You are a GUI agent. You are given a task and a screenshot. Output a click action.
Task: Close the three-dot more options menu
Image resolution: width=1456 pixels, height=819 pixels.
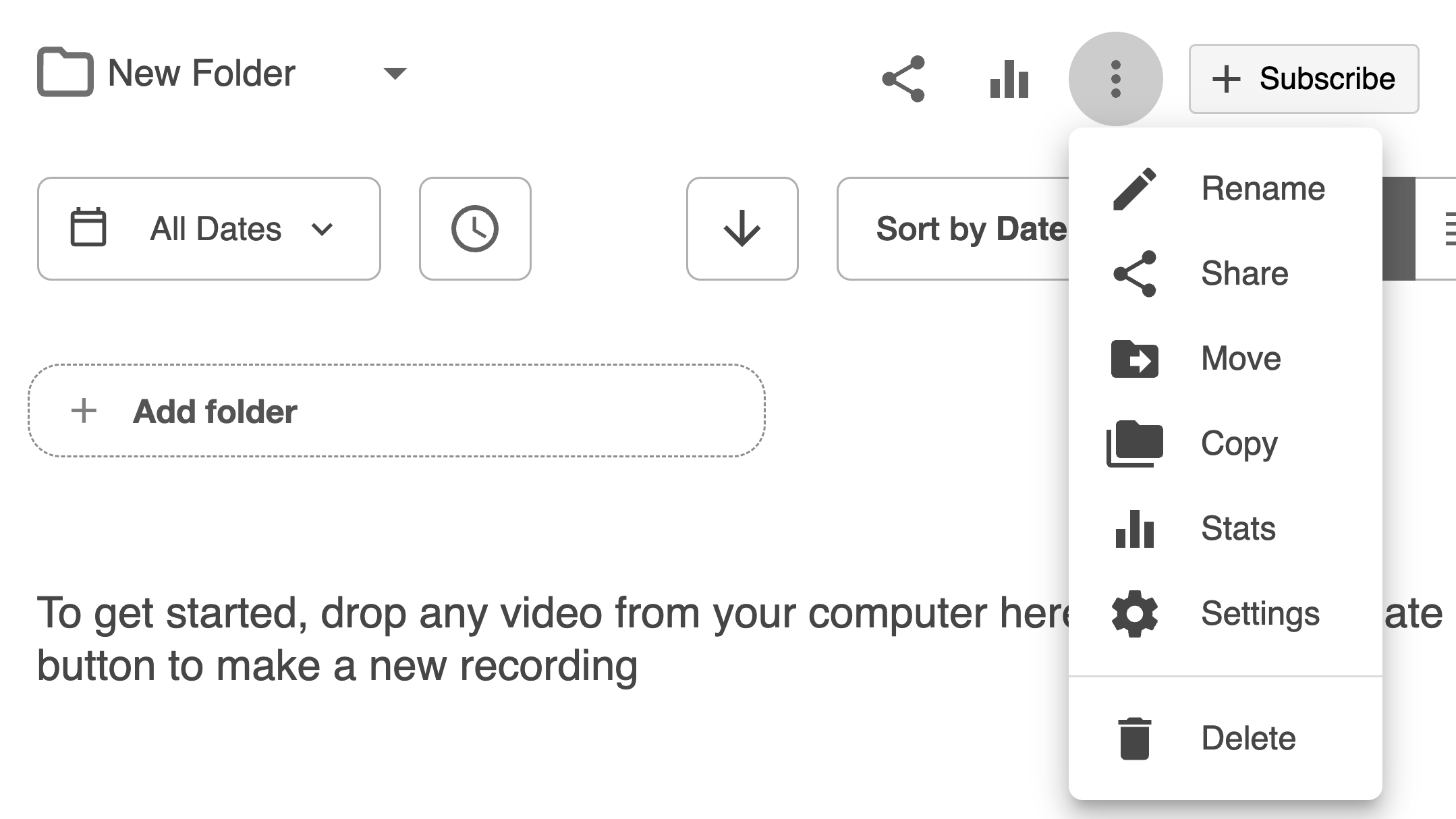click(x=1115, y=79)
